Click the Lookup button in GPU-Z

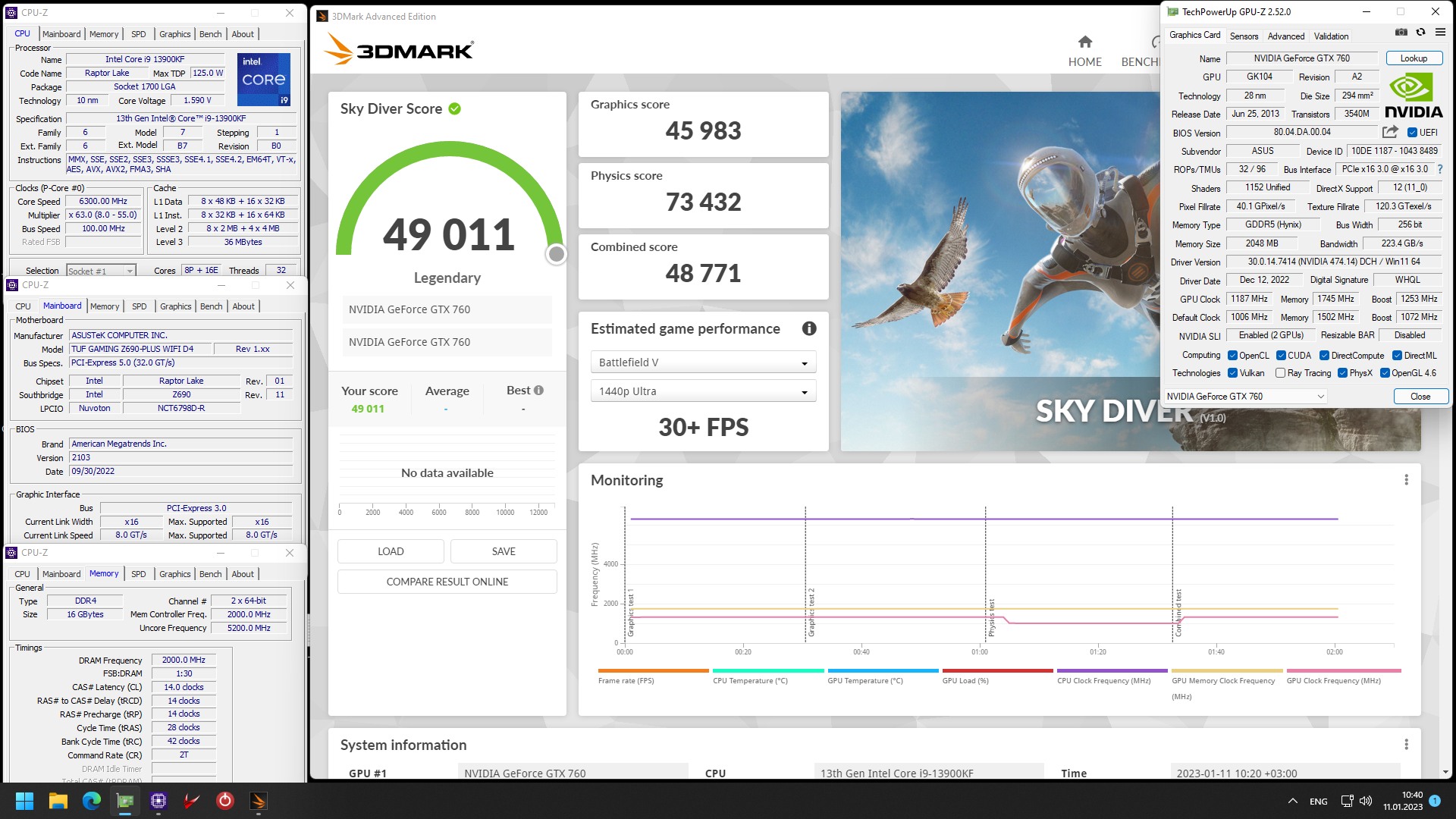coord(1414,58)
